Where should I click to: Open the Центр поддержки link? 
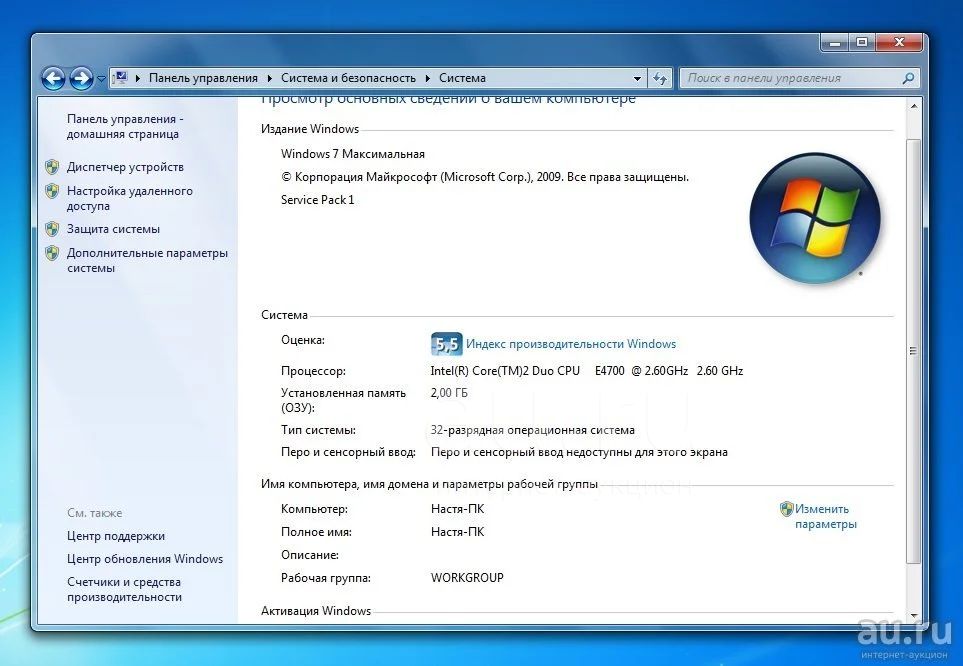(116, 536)
